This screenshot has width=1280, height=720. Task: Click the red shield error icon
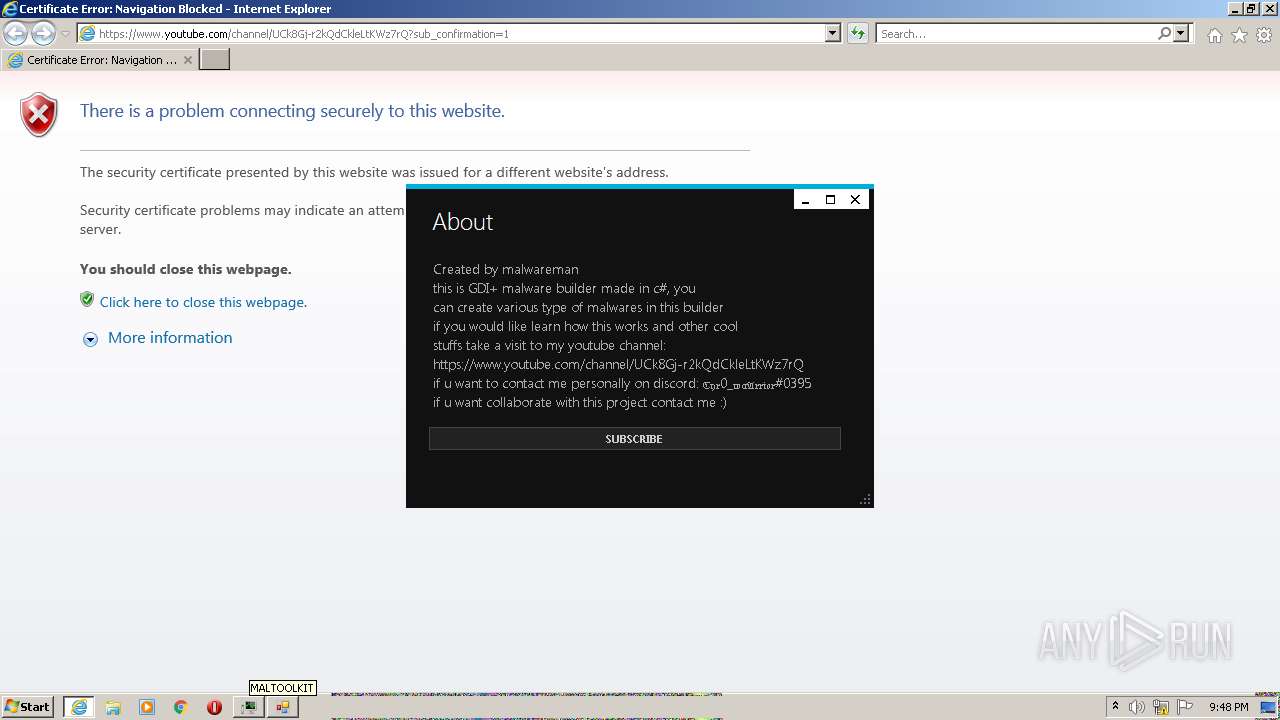(x=39, y=115)
